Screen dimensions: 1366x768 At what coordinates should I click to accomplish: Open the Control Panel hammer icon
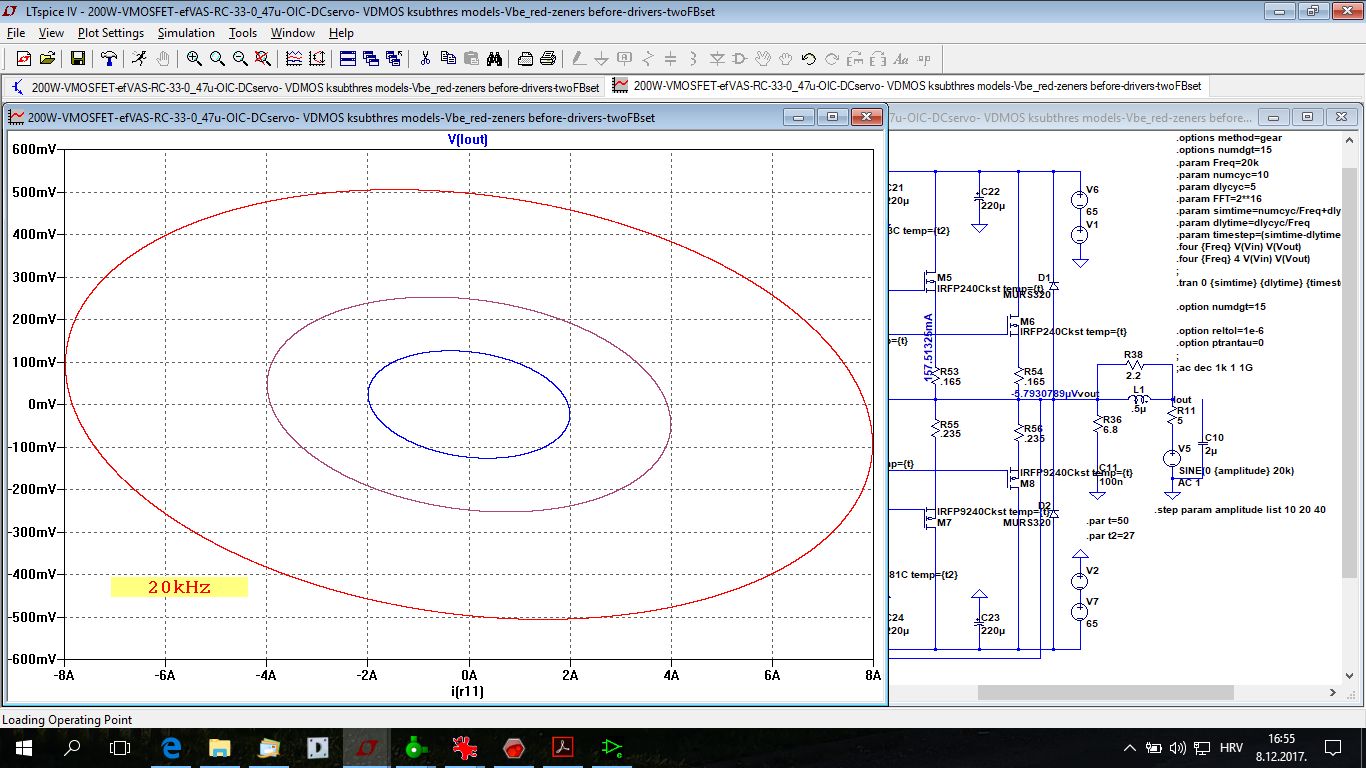(108, 58)
